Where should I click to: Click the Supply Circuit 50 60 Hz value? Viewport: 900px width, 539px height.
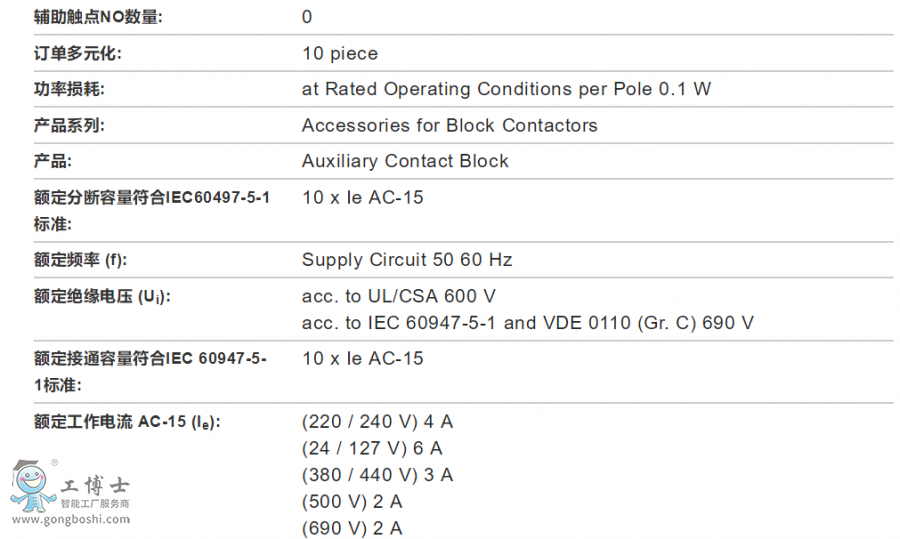407,259
